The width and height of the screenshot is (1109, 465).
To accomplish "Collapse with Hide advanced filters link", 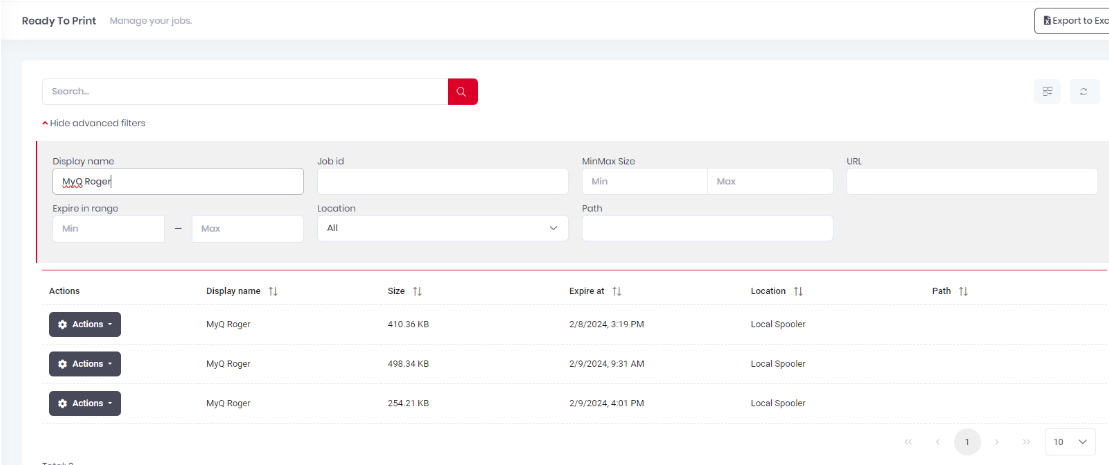I will tap(94, 123).
